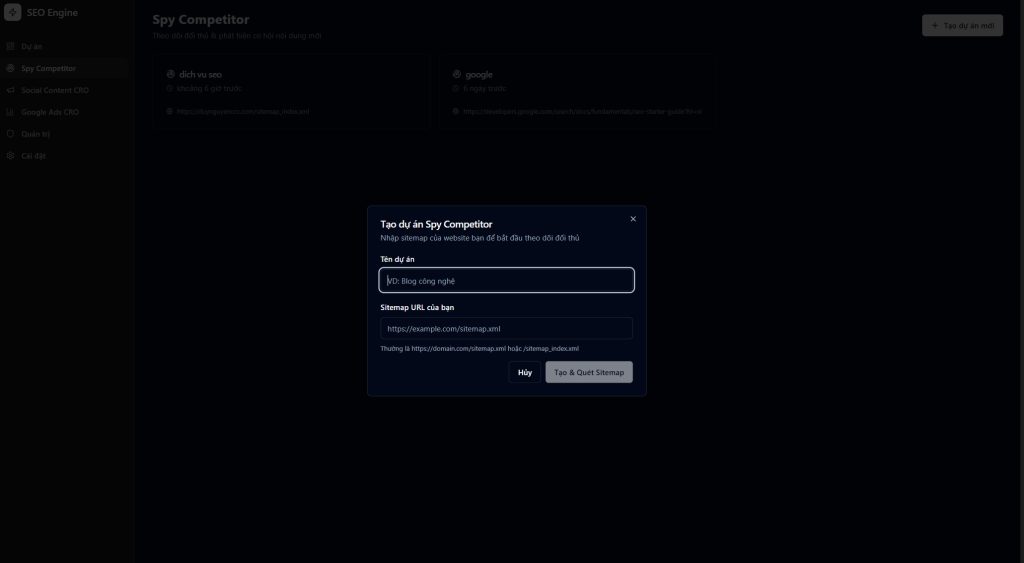Click the sitemap_index.xml URL in dich vu seo card
This screenshot has width=1024, height=563.
(x=243, y=112)
